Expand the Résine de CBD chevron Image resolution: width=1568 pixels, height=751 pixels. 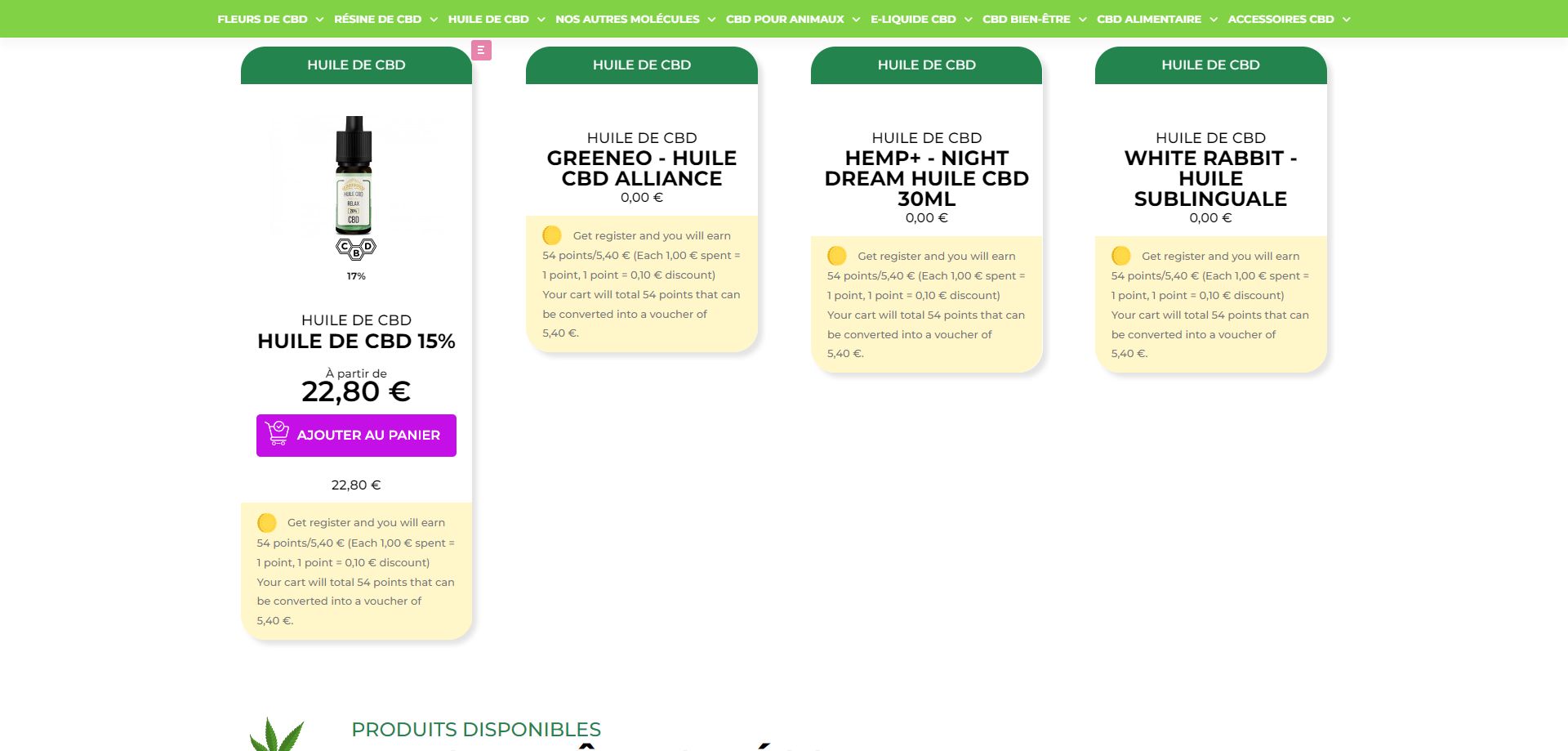pyautogui.click(x=434, y=20)
